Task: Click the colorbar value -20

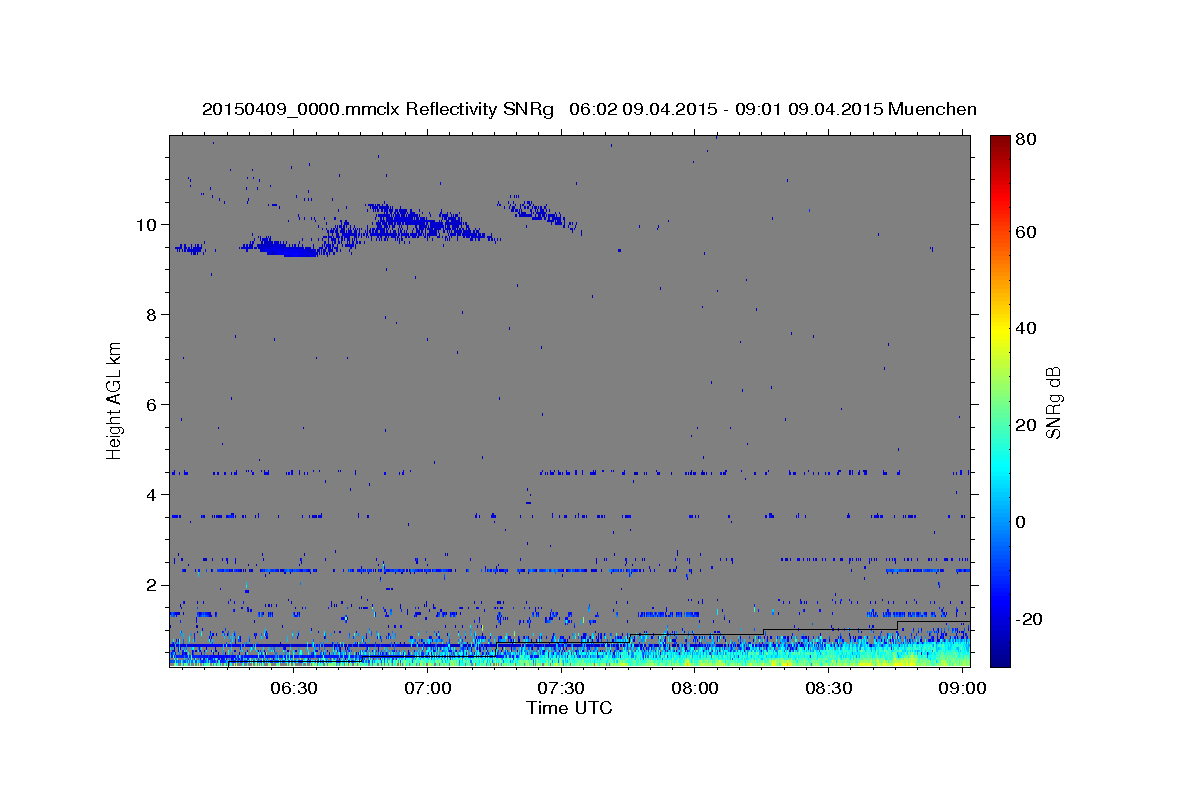Action: 1028,619
